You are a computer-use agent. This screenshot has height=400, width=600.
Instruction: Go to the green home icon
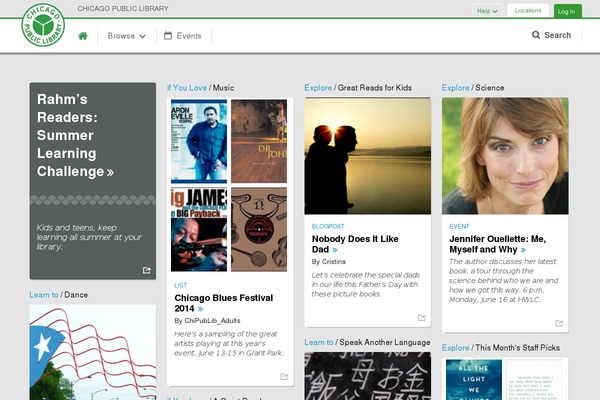click(x=83, y=36)
